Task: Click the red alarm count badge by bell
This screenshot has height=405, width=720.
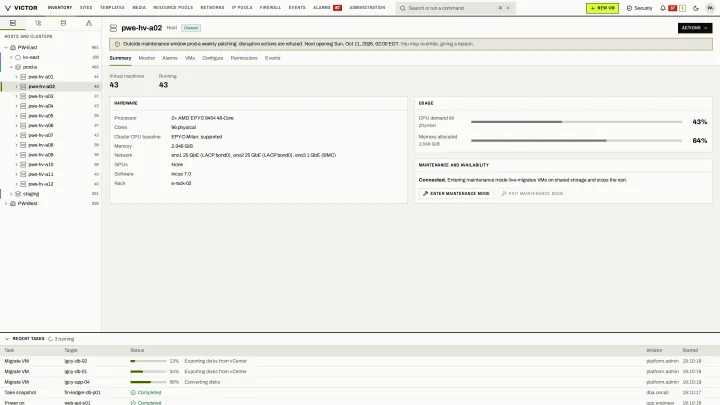Action: 673,8
